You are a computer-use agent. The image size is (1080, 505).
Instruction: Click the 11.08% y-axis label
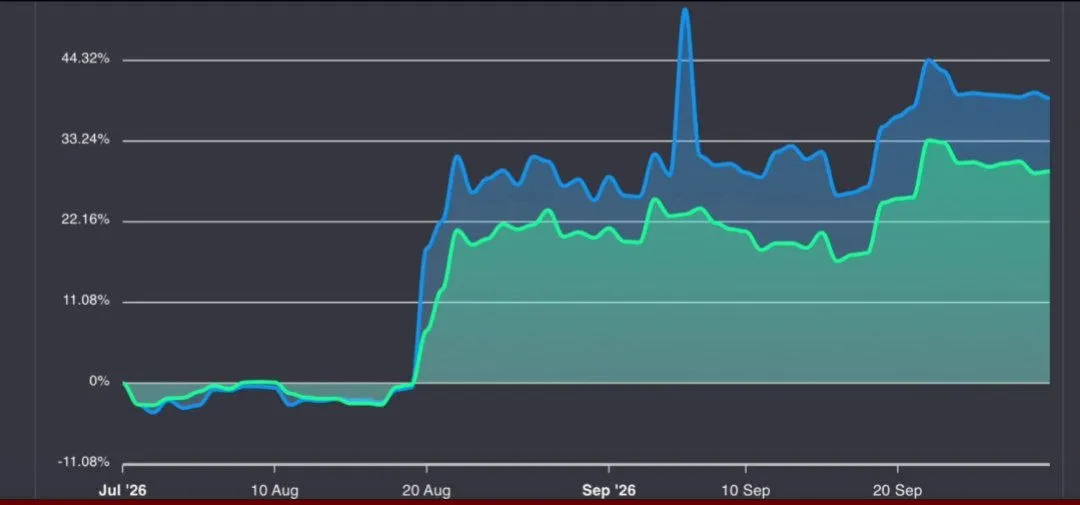pos(85,300)
